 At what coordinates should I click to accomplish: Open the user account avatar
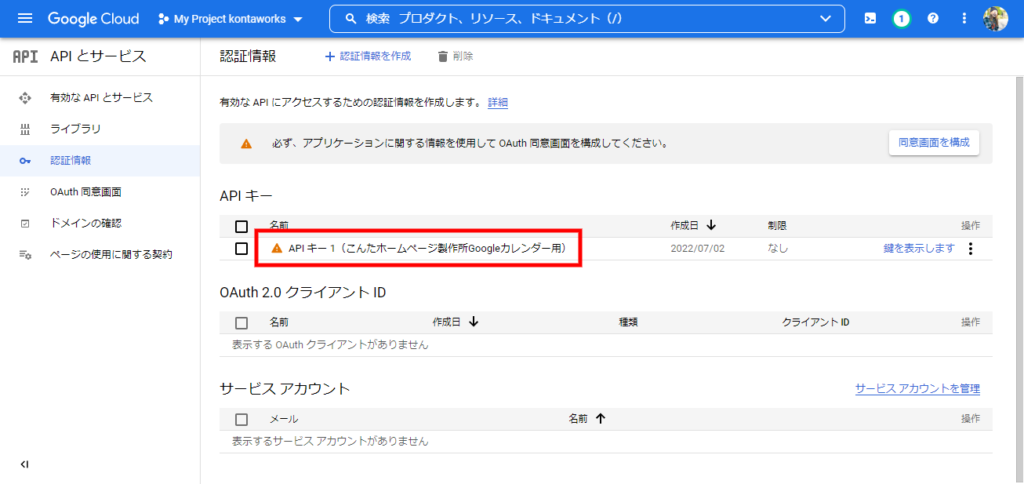point(996,19)
